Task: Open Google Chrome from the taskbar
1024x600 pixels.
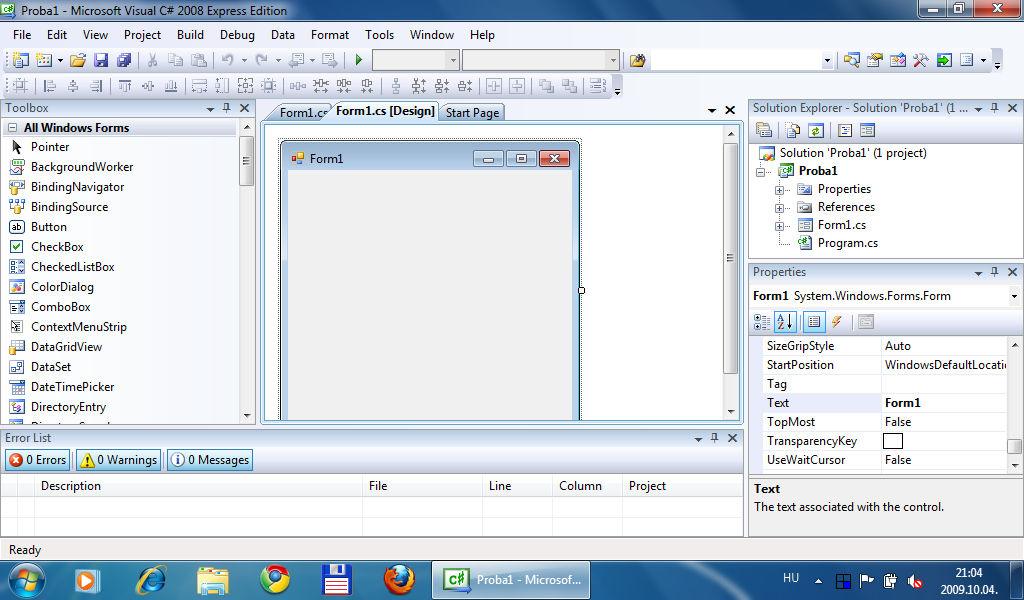Action: tap(276, 579)
